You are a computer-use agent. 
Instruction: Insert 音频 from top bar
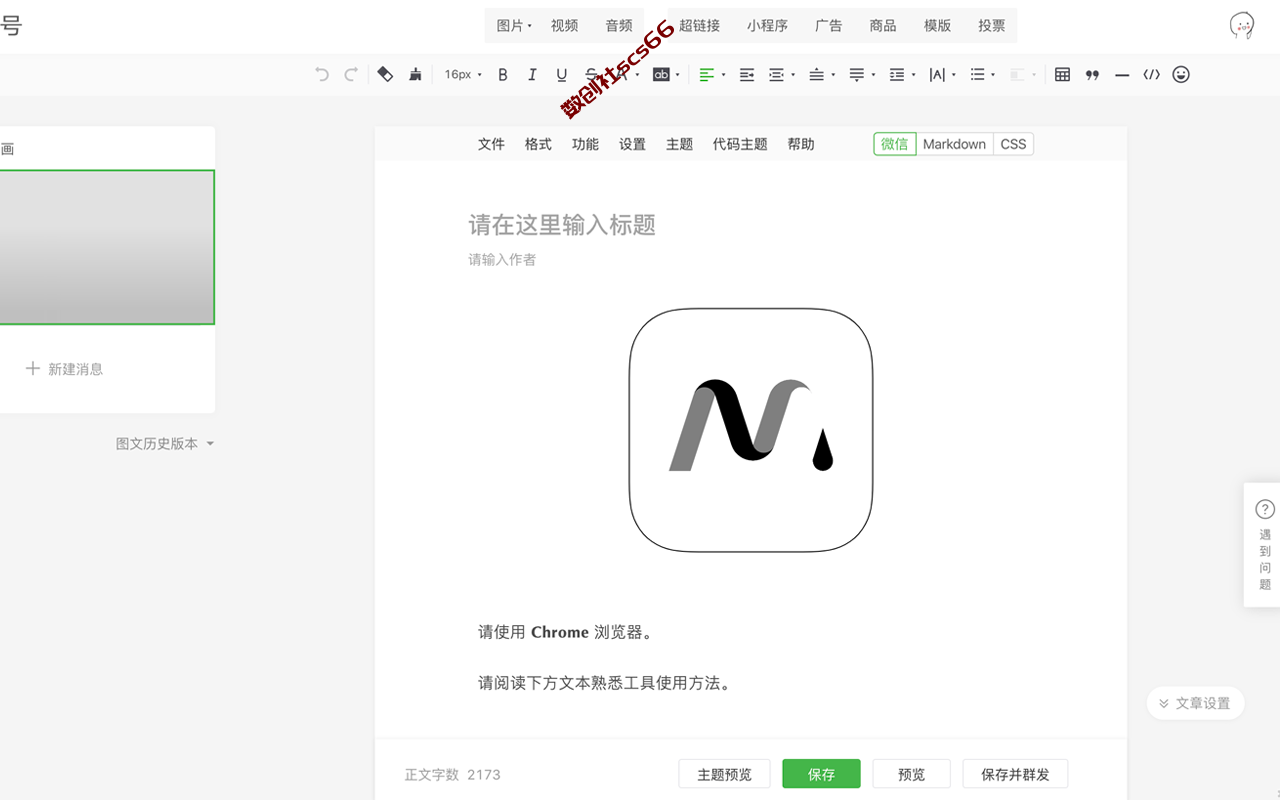(619, 26)
